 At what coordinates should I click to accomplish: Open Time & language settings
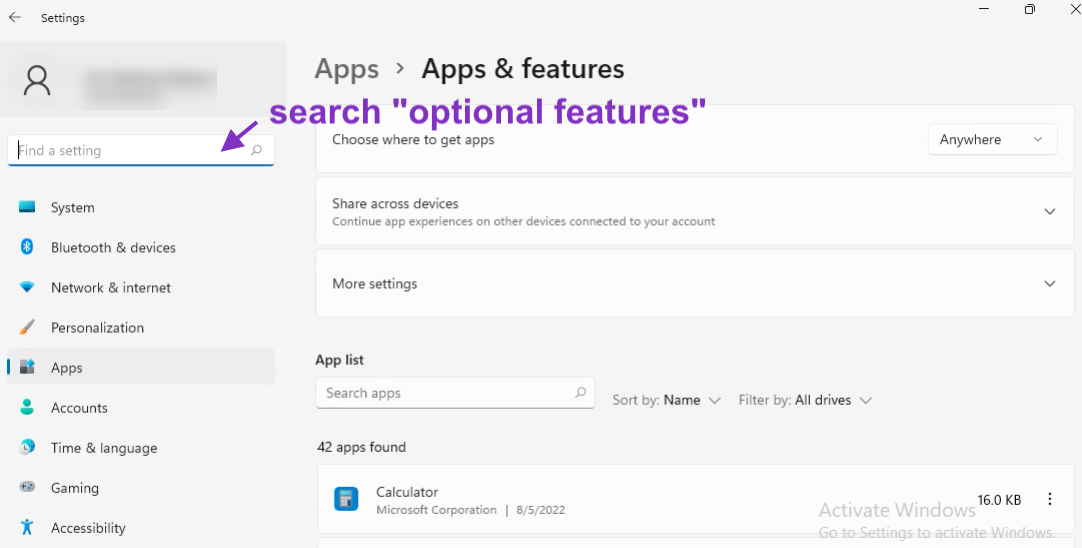pyautogui.click(x=141, y=447)
